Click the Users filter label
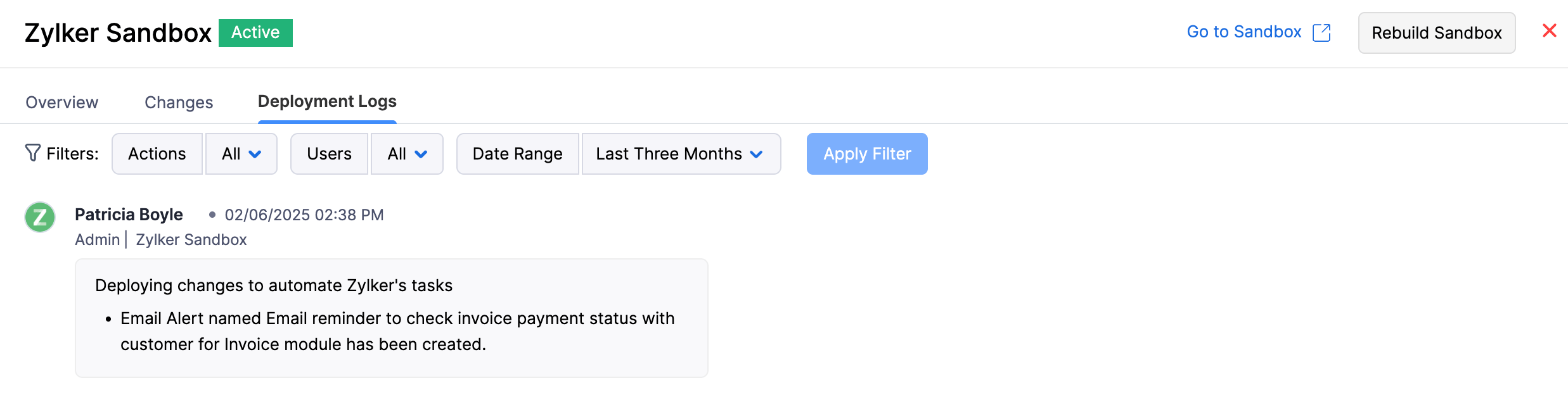 coord(329,153)
